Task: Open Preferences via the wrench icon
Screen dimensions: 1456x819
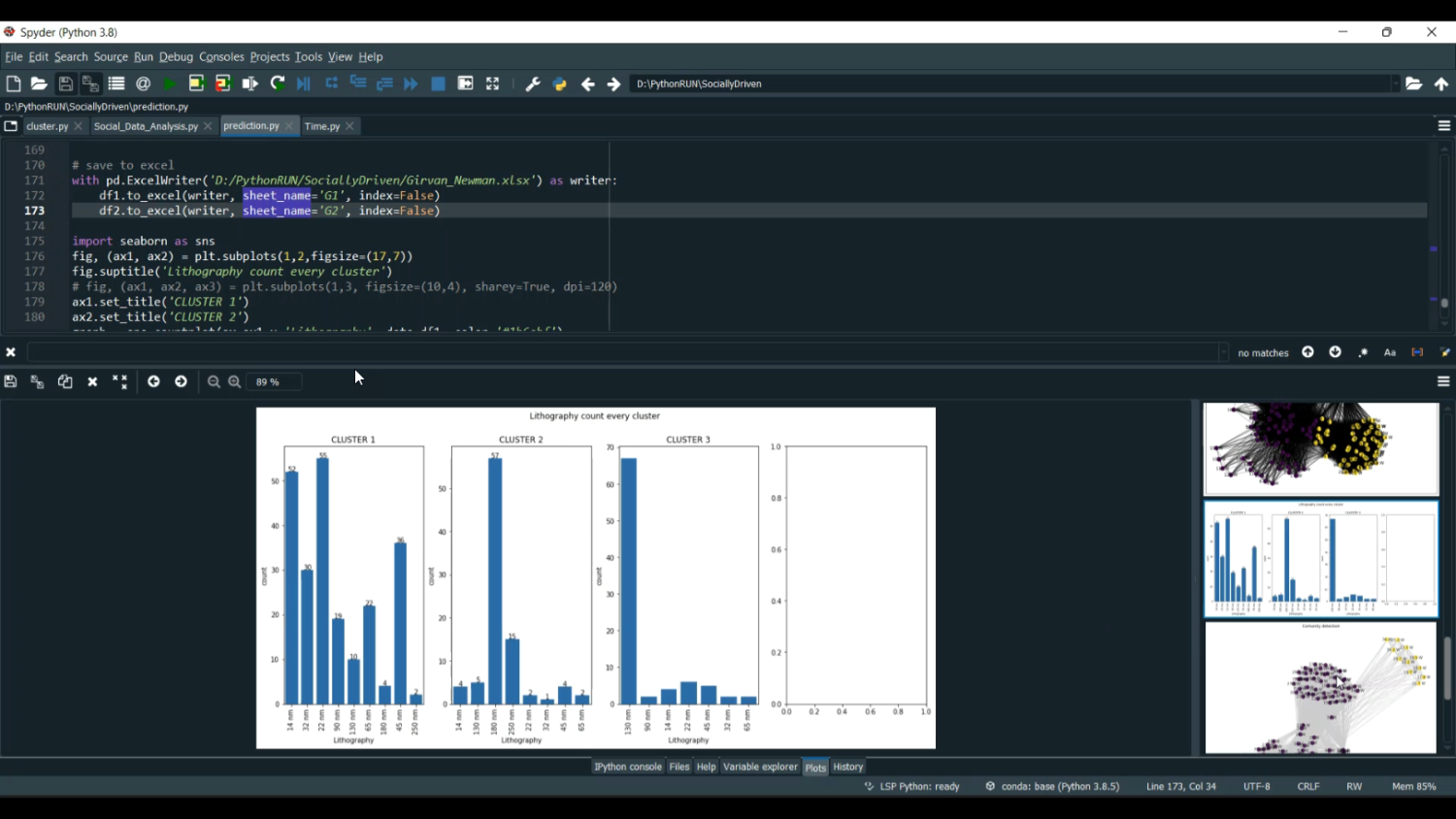Action: [x=532, y=84]
